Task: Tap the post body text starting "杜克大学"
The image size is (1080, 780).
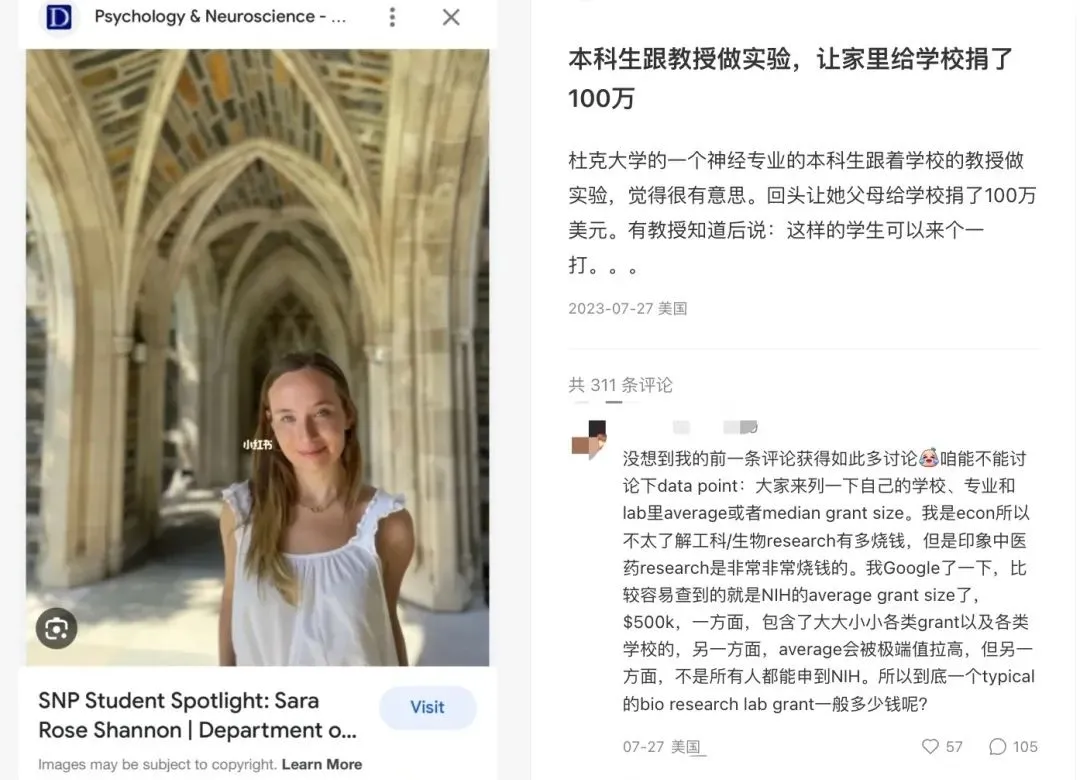Action: pyautogui.click(x=802, y=213)
